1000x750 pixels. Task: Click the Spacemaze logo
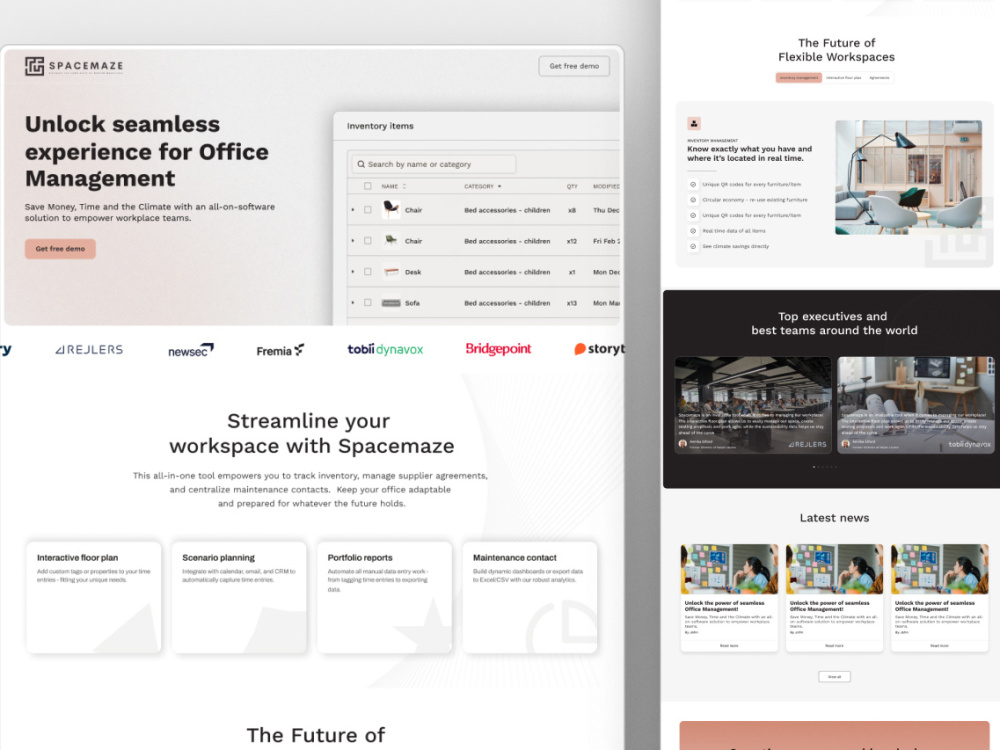pos(74,66)
